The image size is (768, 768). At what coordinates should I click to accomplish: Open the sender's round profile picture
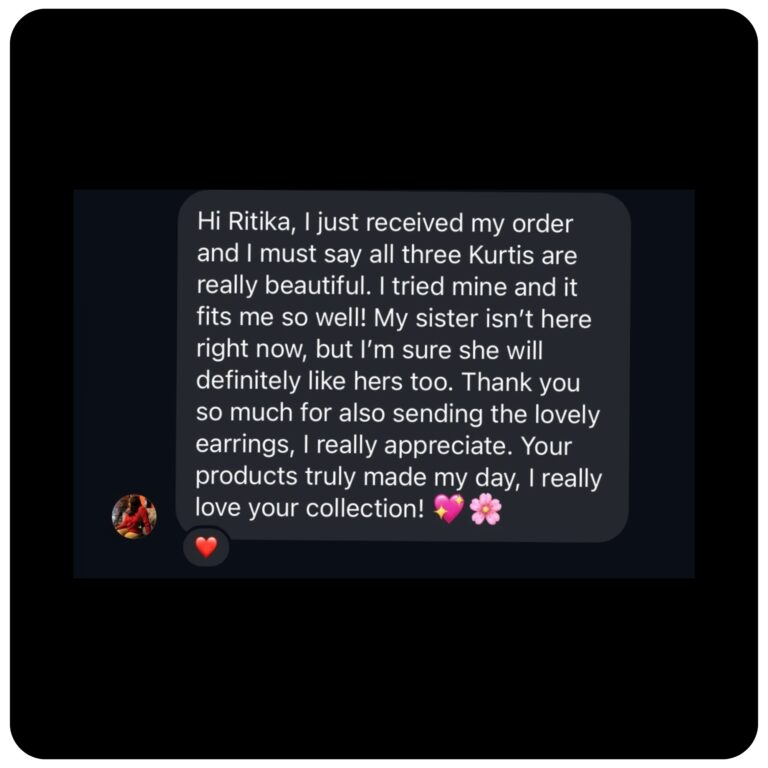click(x=134, y=516)
